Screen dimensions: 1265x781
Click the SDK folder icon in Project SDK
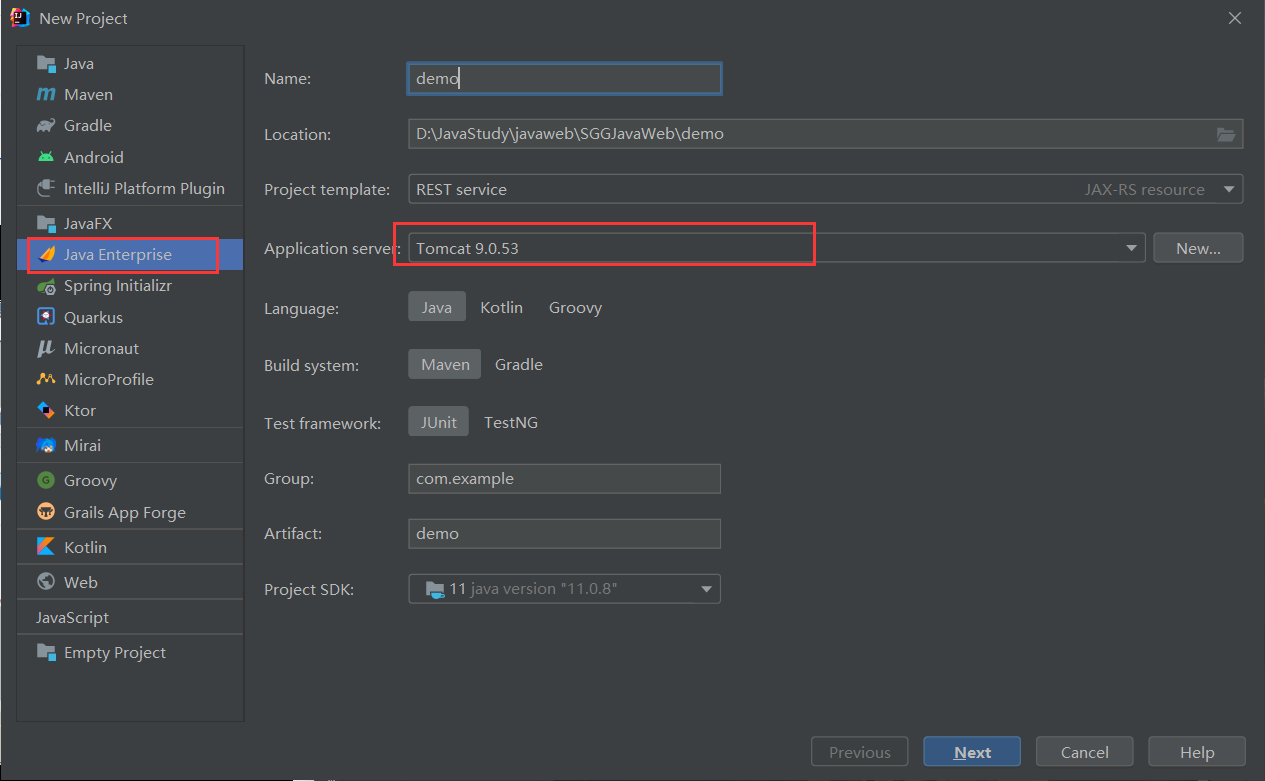[434, 589]
